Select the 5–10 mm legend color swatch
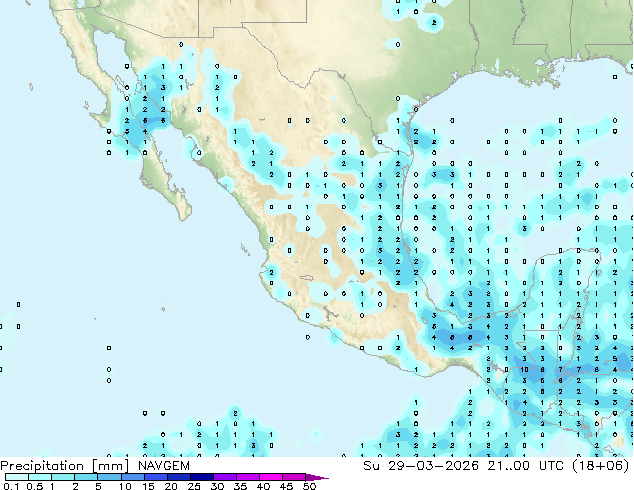Viewport: 634px width, 490px height. (x=109, y=477)
